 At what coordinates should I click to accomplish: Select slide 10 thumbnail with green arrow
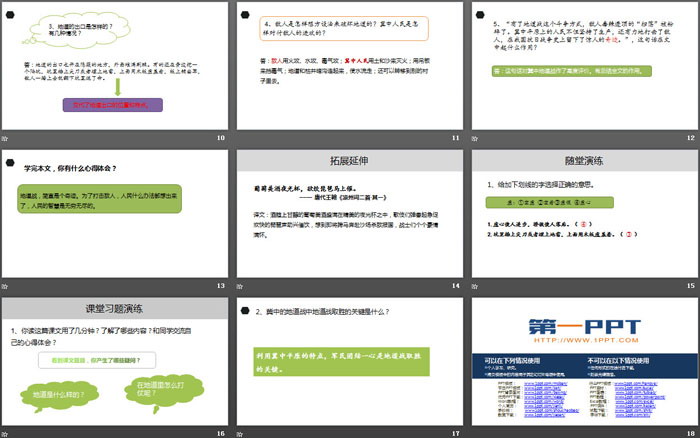pos(115,65)
